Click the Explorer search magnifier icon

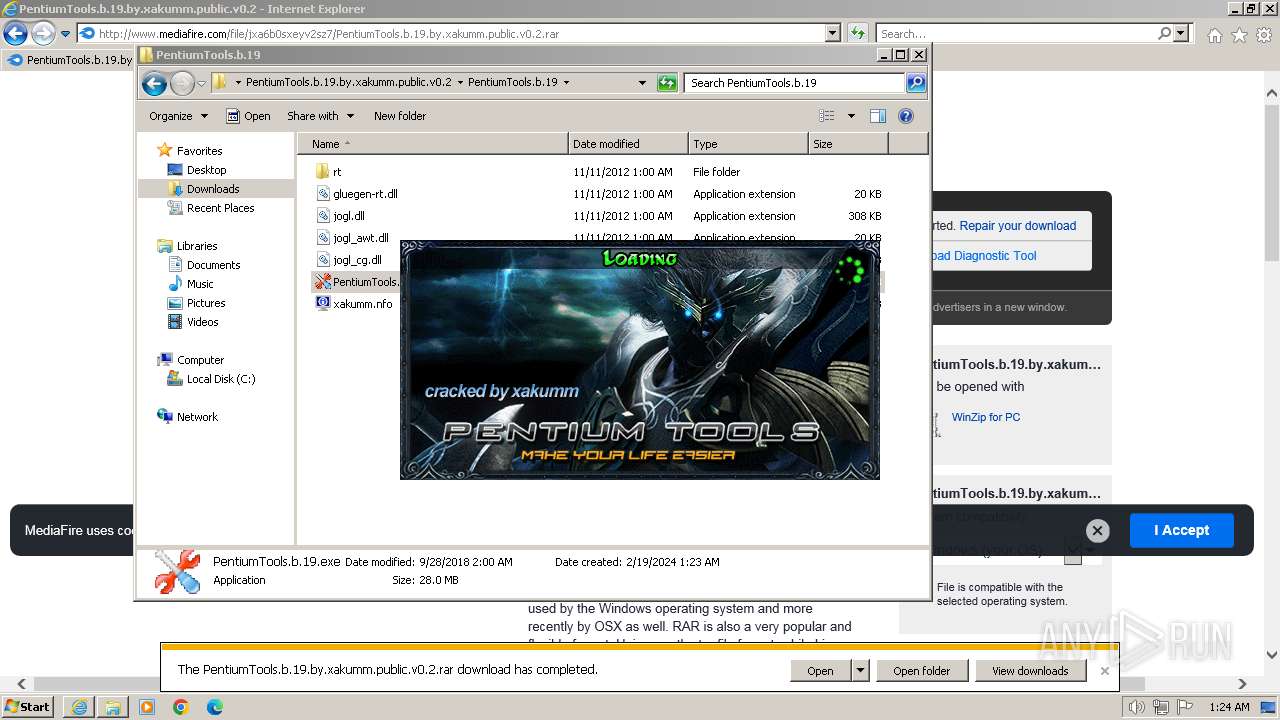(916, 83)
